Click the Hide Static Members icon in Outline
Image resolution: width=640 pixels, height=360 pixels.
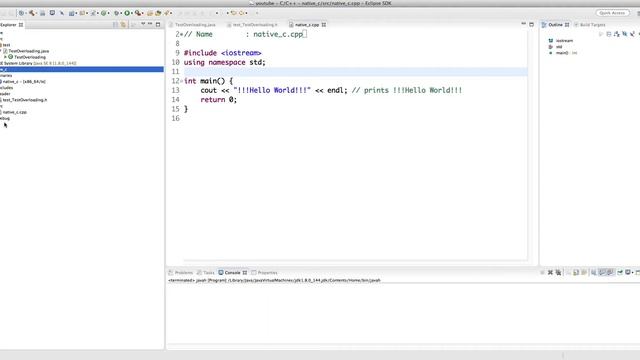pyautogui.click(x=632, y=34)
